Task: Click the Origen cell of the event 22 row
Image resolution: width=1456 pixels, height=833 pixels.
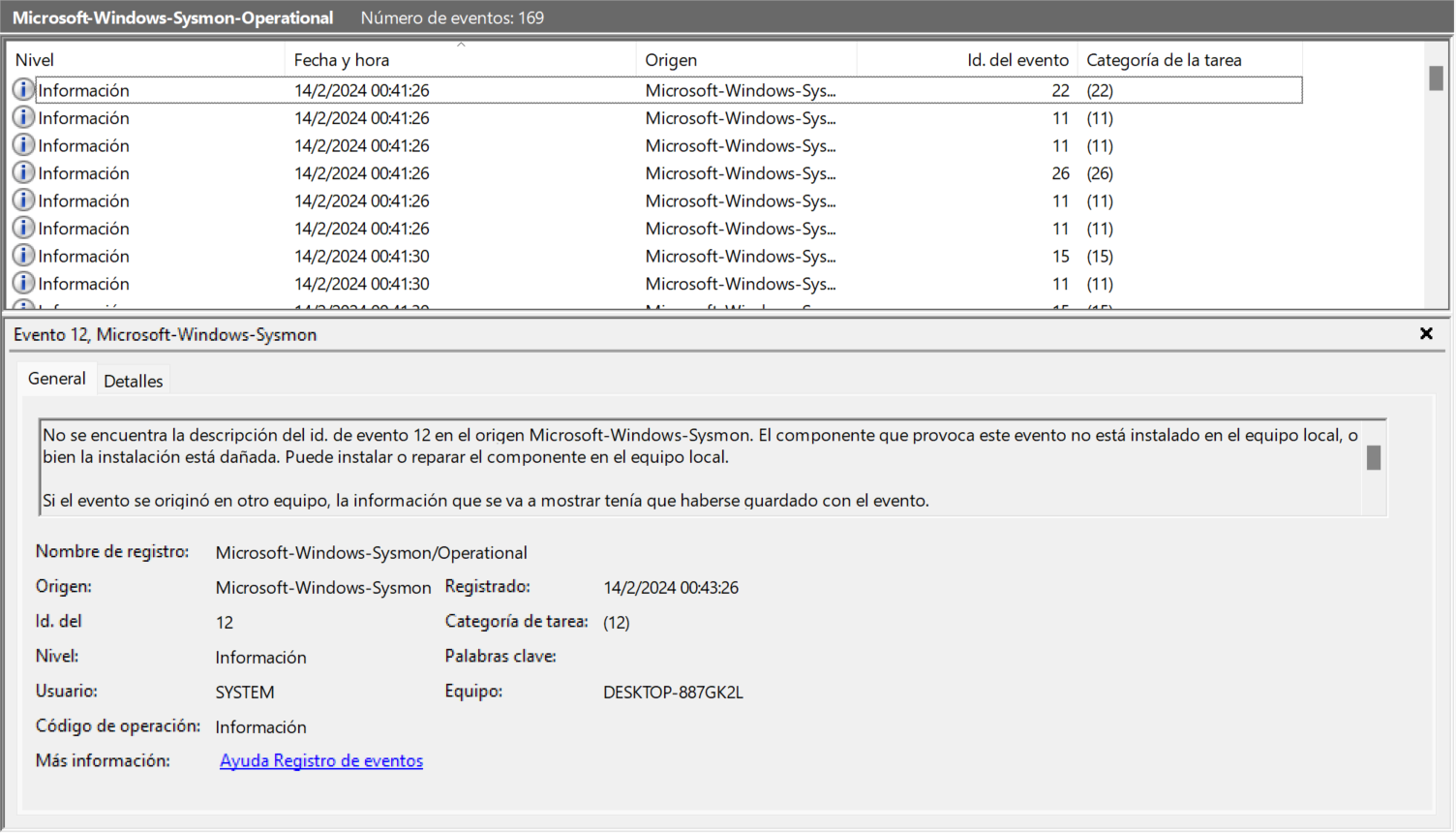Action: 741,91
